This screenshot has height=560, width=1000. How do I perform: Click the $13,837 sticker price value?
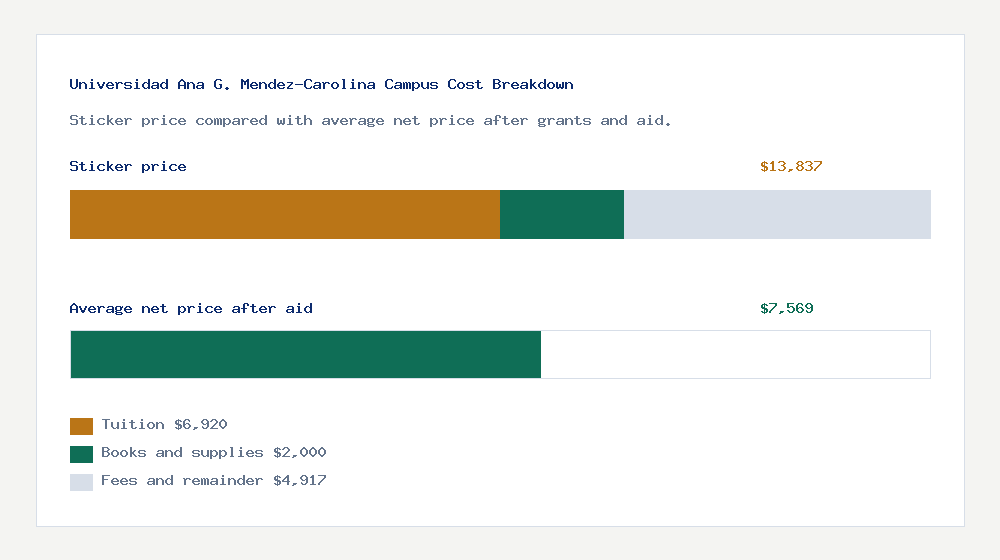791,166
